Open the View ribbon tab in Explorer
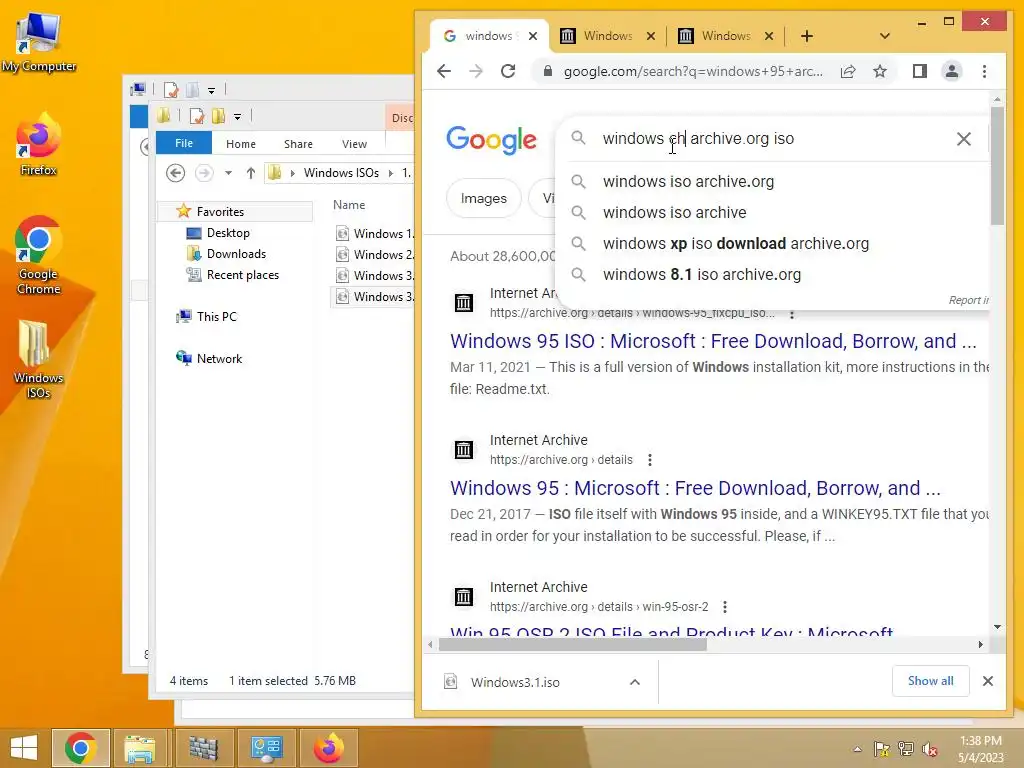 tap(354, 144)
